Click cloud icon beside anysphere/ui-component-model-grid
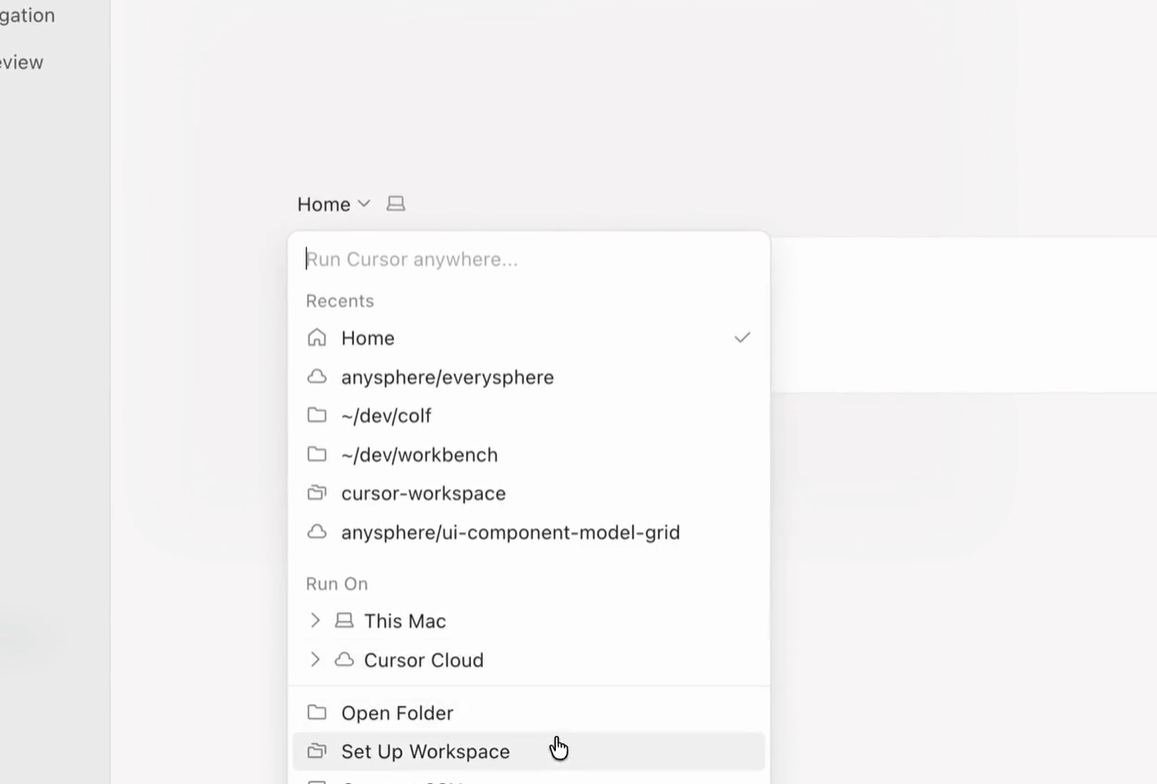The image size is (1157, 784). pos(317,532)
